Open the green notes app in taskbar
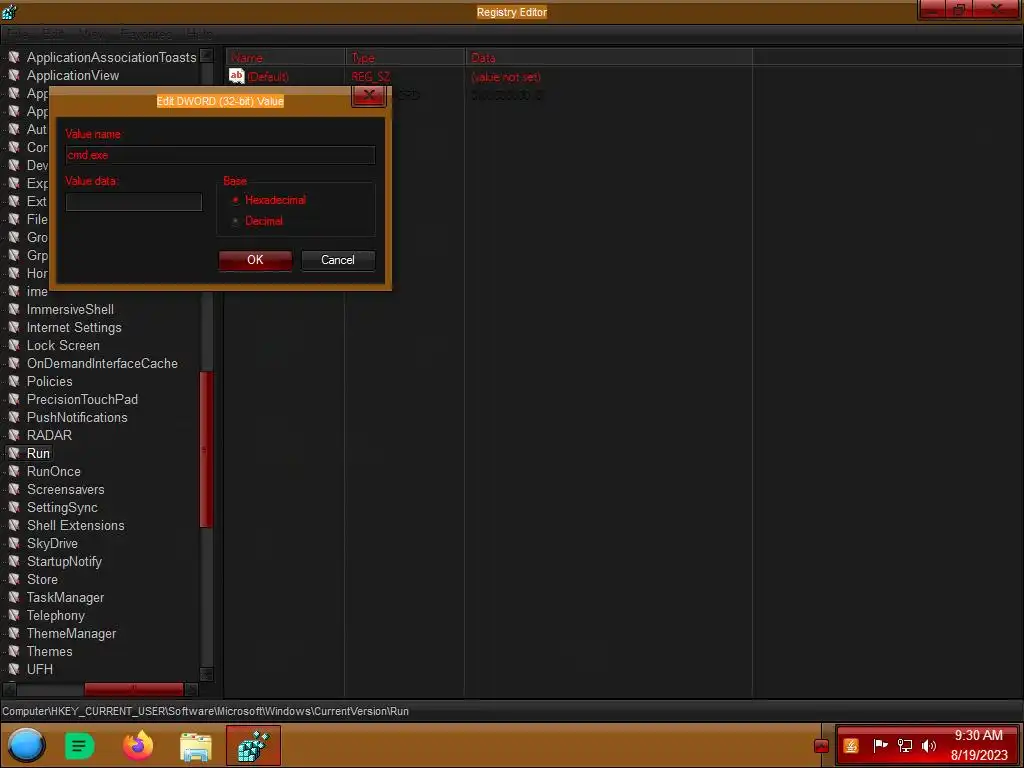 click(x=80, y=746)
